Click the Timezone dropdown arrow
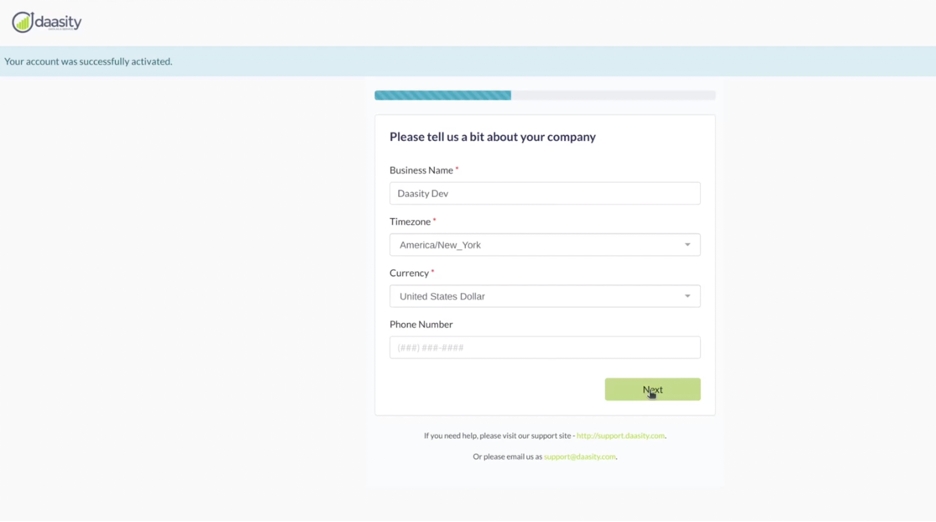The width and height of the screenshot is (936, 522). [x=687, y=245]
